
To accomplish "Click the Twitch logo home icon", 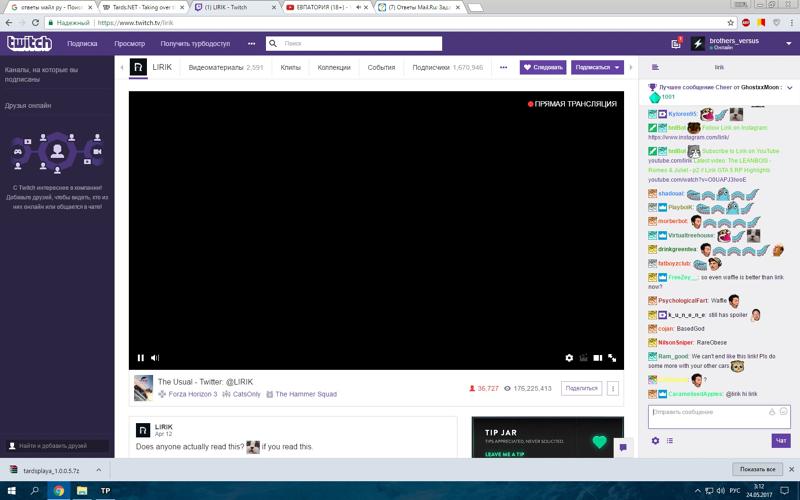I will tap(29, 43).
